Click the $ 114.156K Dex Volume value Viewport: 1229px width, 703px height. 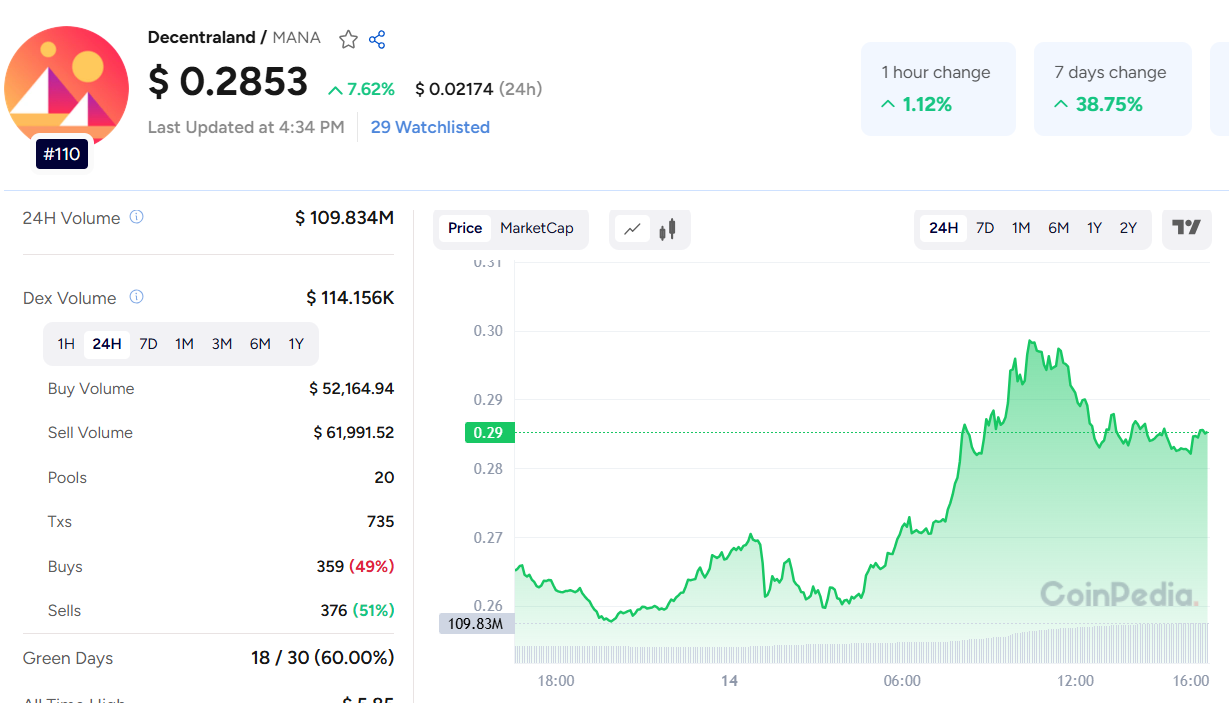click(x=350, y=298)
